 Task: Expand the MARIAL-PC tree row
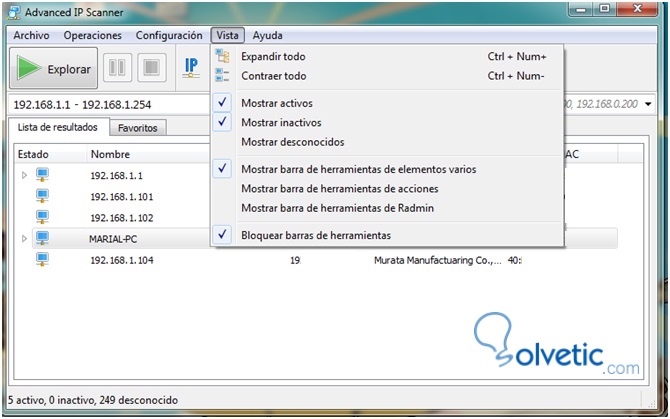24,238
